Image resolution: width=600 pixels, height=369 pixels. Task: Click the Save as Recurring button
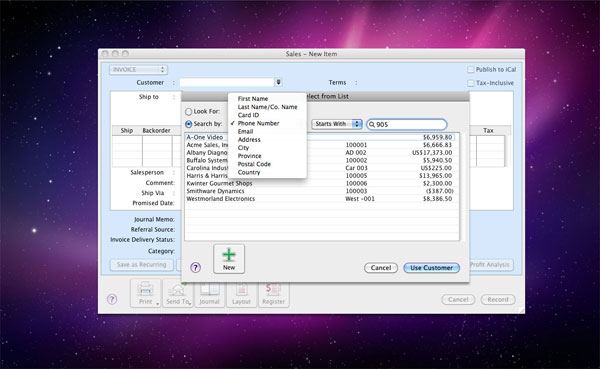(142, 265)
